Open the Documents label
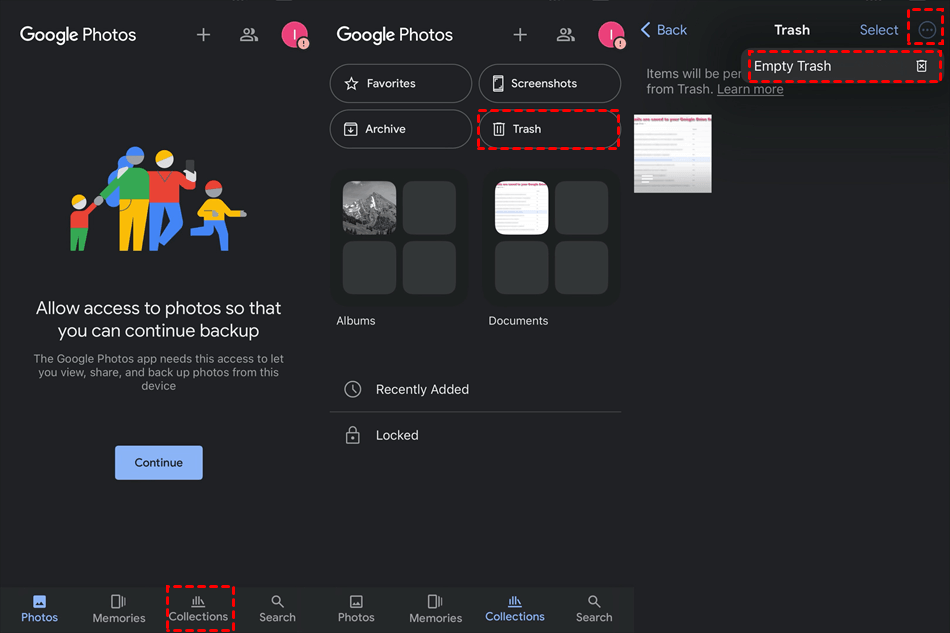Screen dimensions: 950x633 518,321
